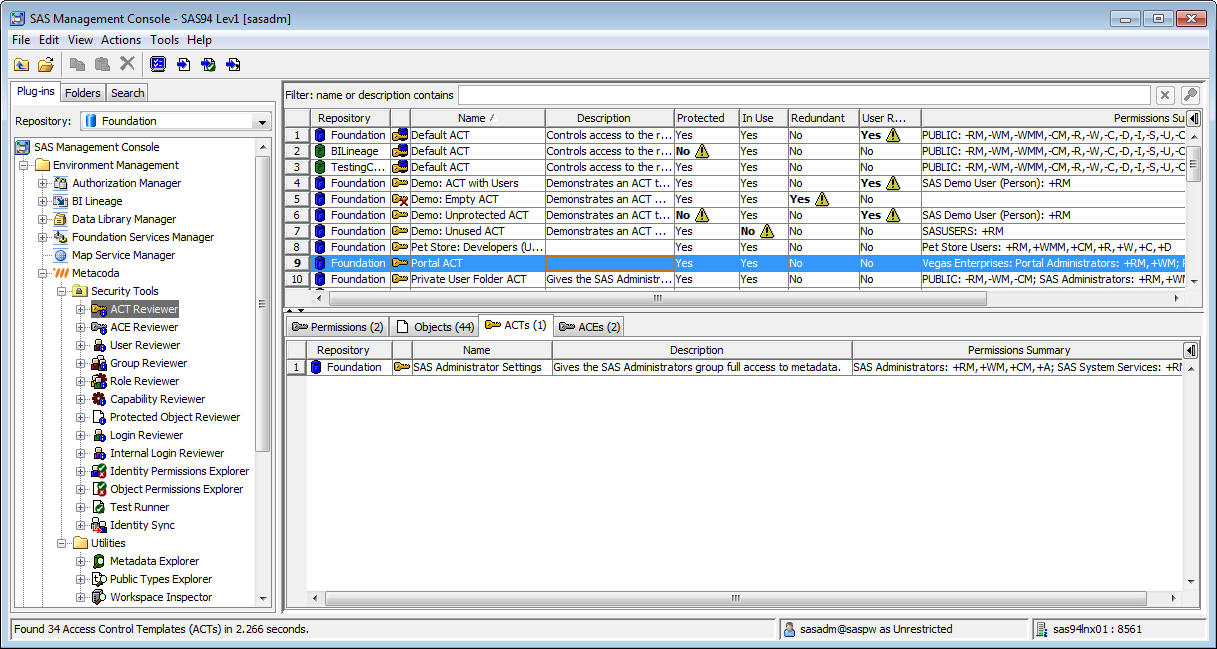This screenshot has width=1217, height=649.
Task: Click the Identity Permissions Explorer icon
Action: pyautogui.click(x=98, y=471)
